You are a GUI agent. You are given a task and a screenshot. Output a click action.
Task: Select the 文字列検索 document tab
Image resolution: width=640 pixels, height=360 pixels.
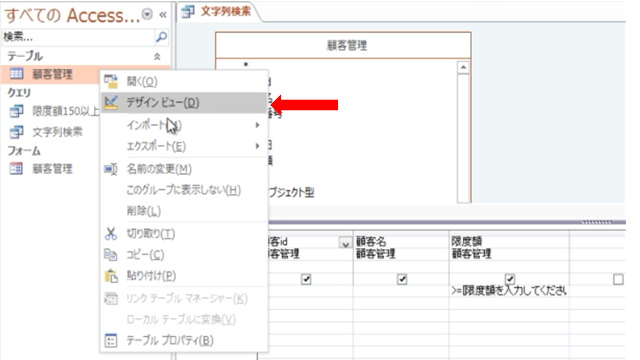click(218, 11)
